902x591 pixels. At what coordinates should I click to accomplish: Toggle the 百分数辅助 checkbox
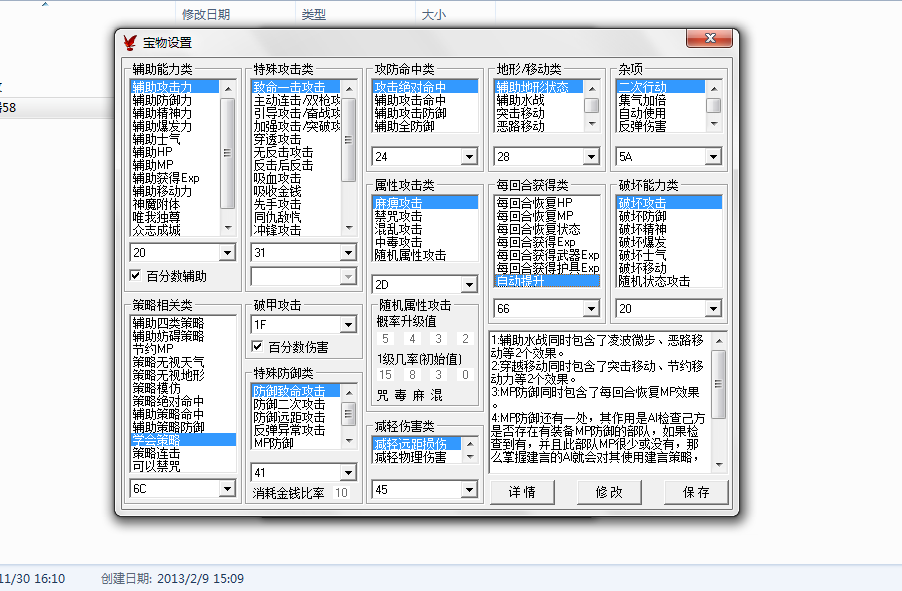[x=136, y=276]
